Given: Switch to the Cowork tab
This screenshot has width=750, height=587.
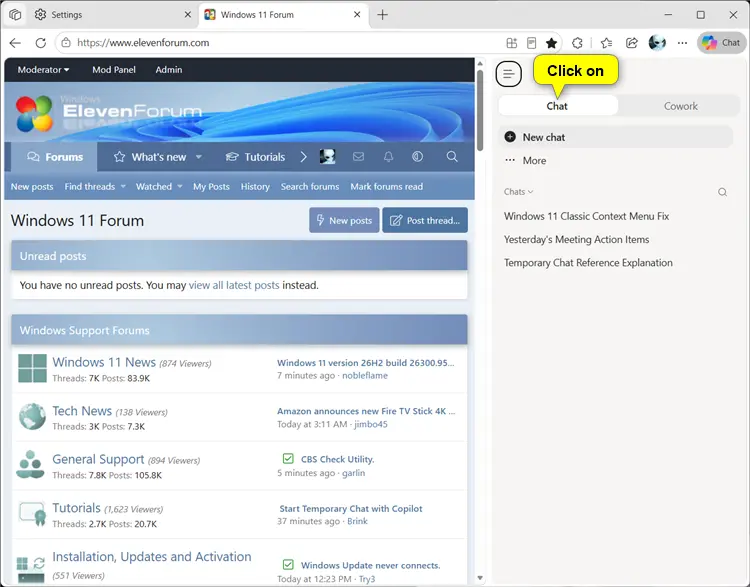Looking at the screenshot, I should (x=680, y=106).
